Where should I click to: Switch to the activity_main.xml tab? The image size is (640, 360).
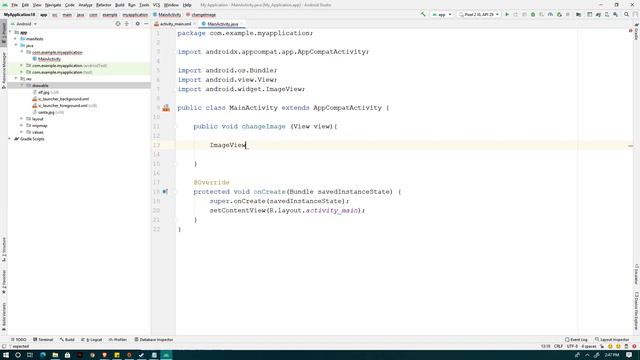pyautogui.click(x=175, y=24)
